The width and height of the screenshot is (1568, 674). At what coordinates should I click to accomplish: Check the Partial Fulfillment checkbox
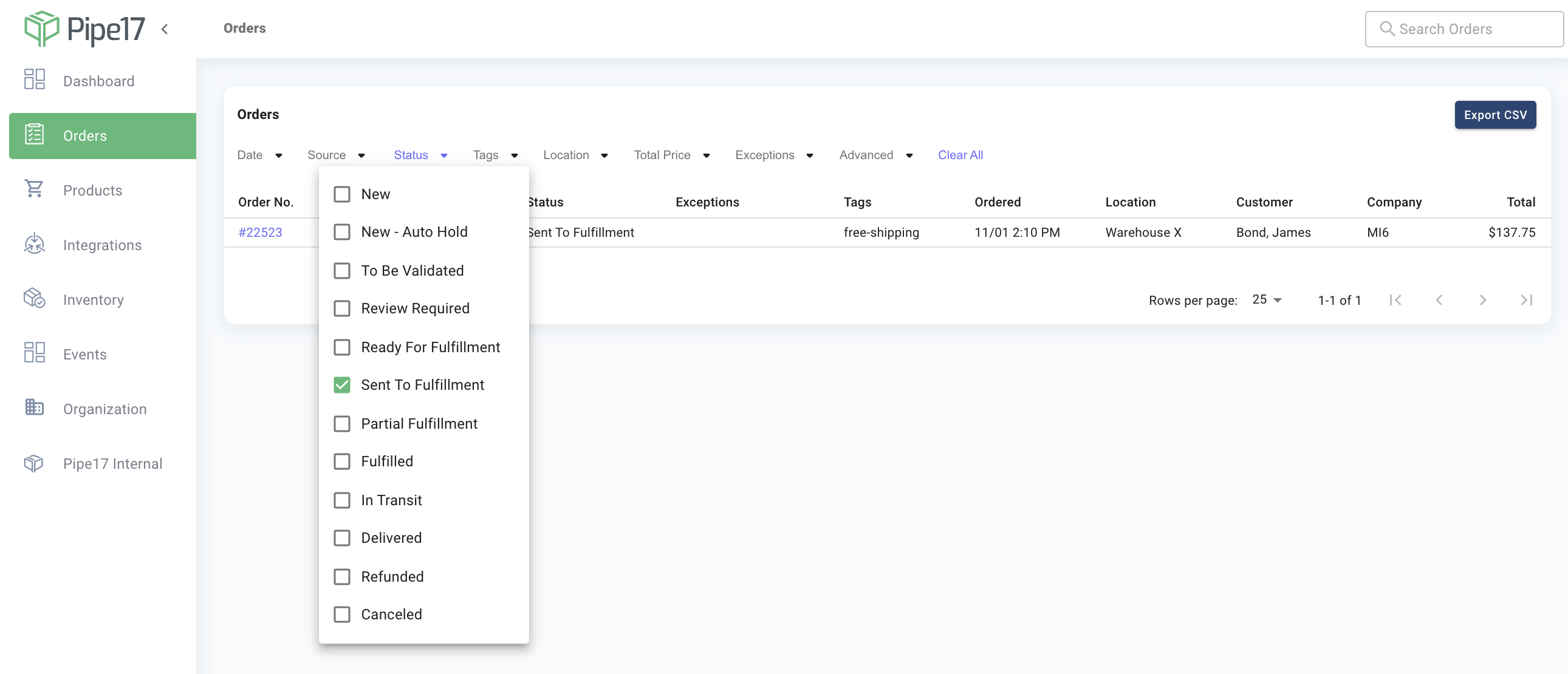point(342,424)
